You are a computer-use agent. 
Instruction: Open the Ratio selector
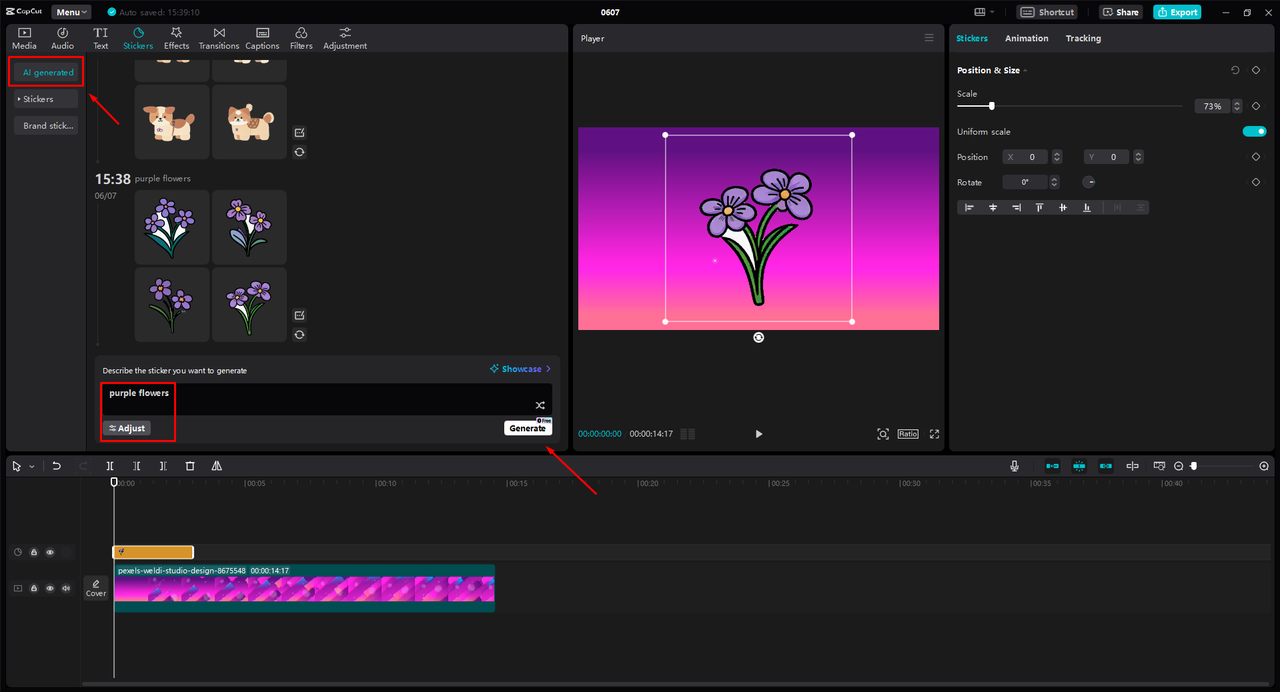pos(908,434)
